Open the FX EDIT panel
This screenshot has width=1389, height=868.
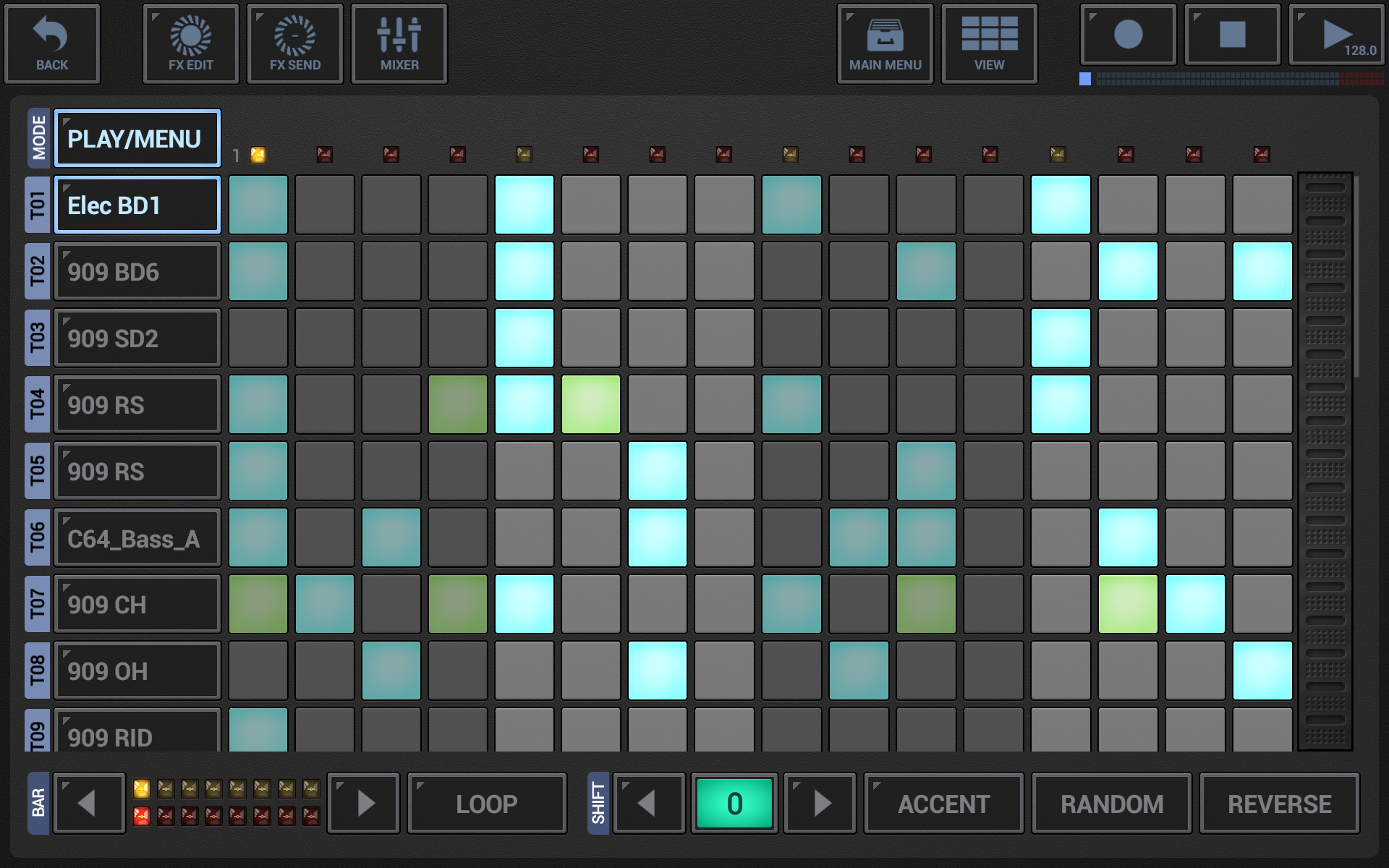(x=190, y=43)
